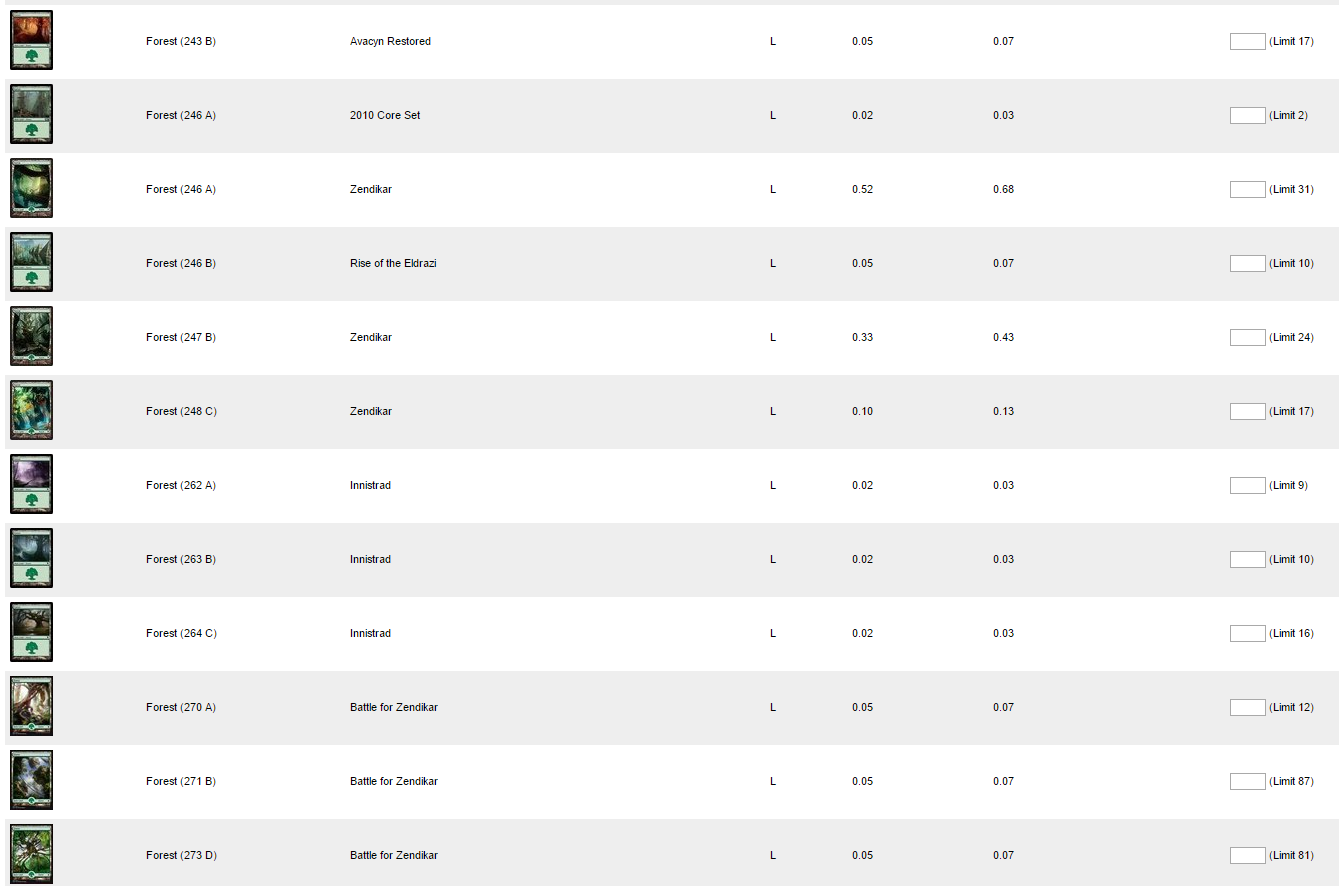View the Rise of the Eldrazi Forest thumbnail
Screen dimensions: 1339x886
(31, 263)
